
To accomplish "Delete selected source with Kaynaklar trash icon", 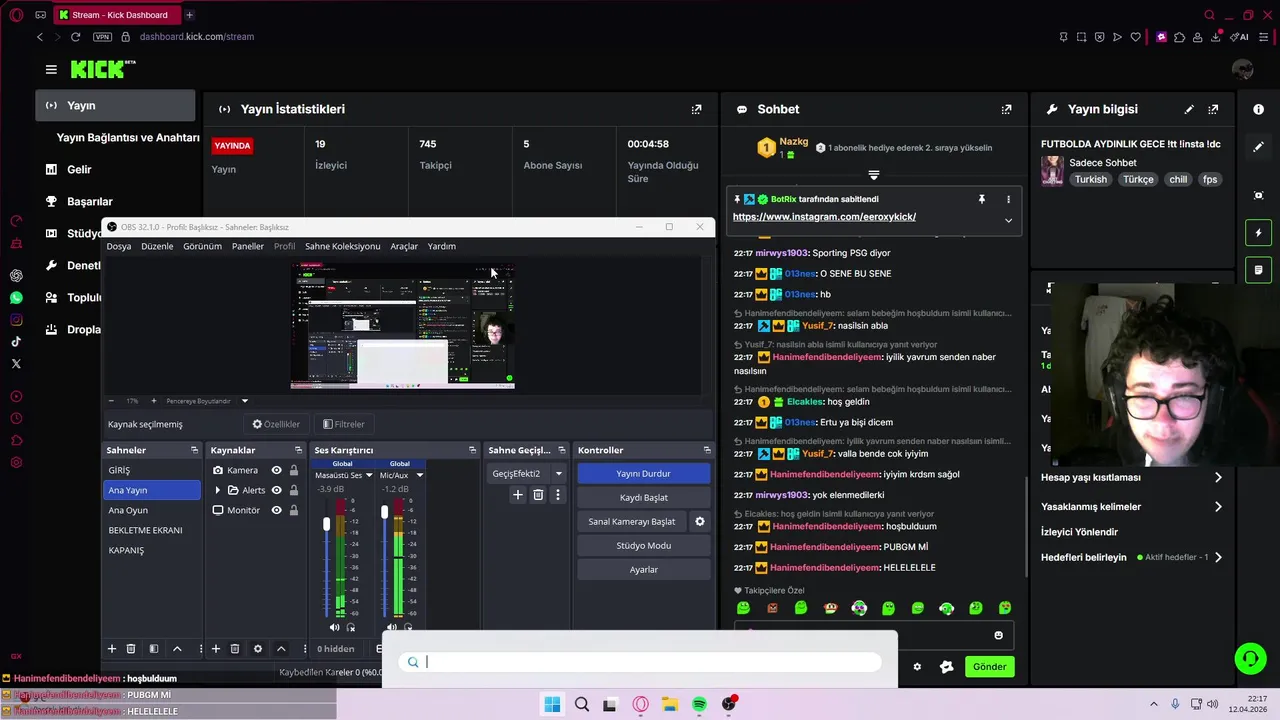I will [235, 649].
